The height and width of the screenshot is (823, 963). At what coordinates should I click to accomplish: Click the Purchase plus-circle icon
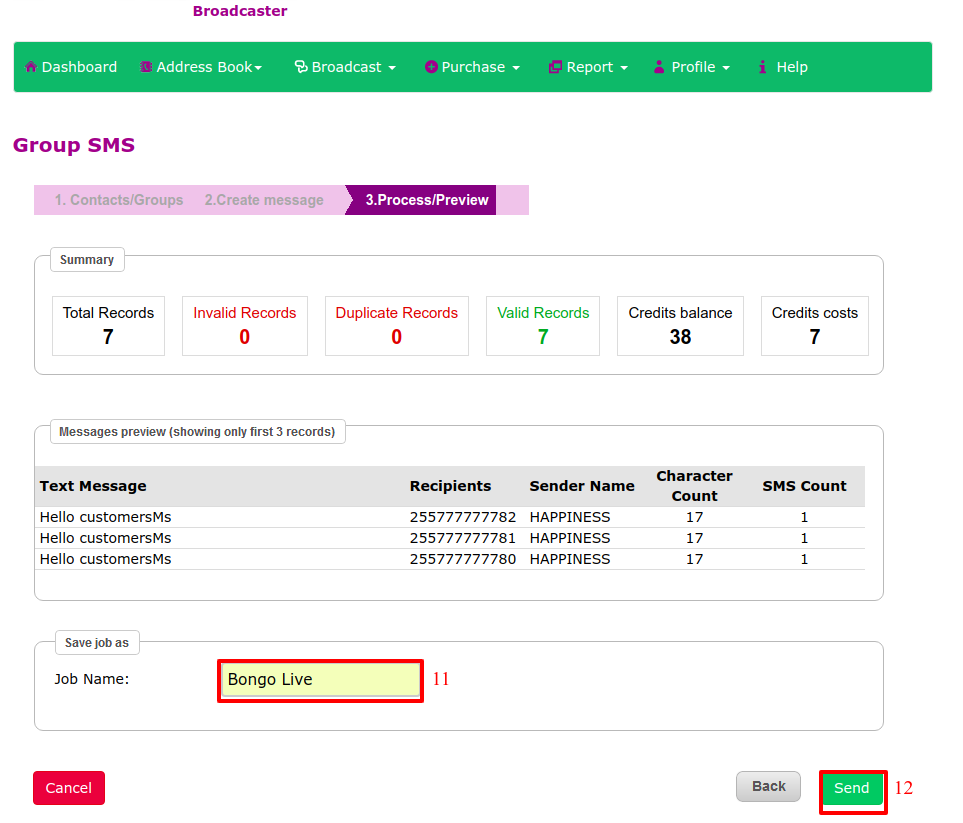pyautogui.click(x=431, y=67)
